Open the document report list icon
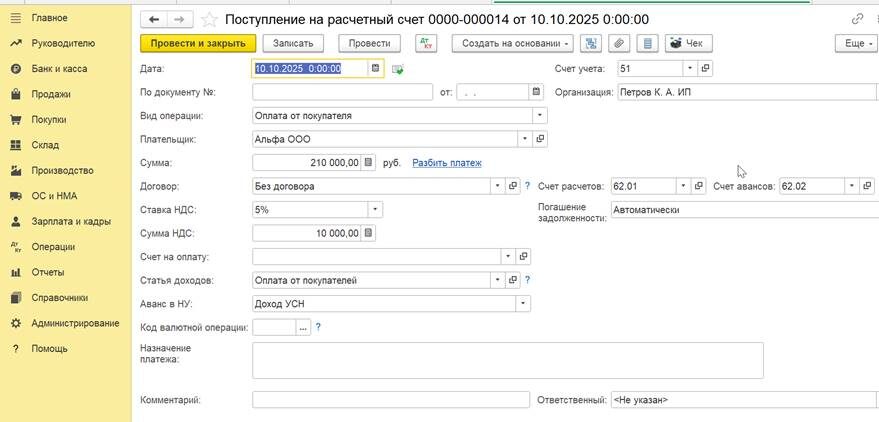 pyautogui.click(x=648, y=44)
